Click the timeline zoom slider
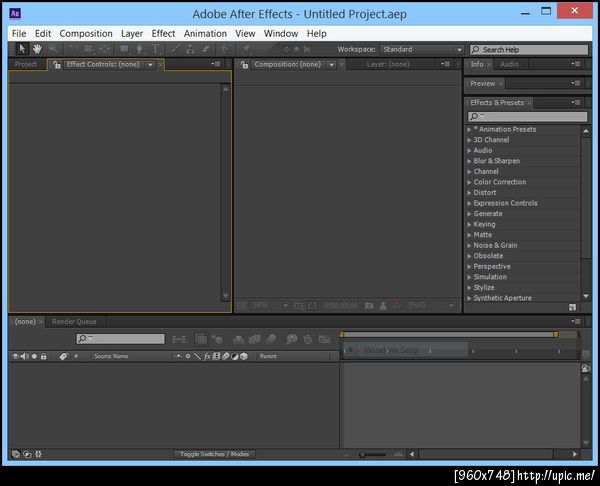The width and height of the screenshot is (600, 486). [373, 454]
